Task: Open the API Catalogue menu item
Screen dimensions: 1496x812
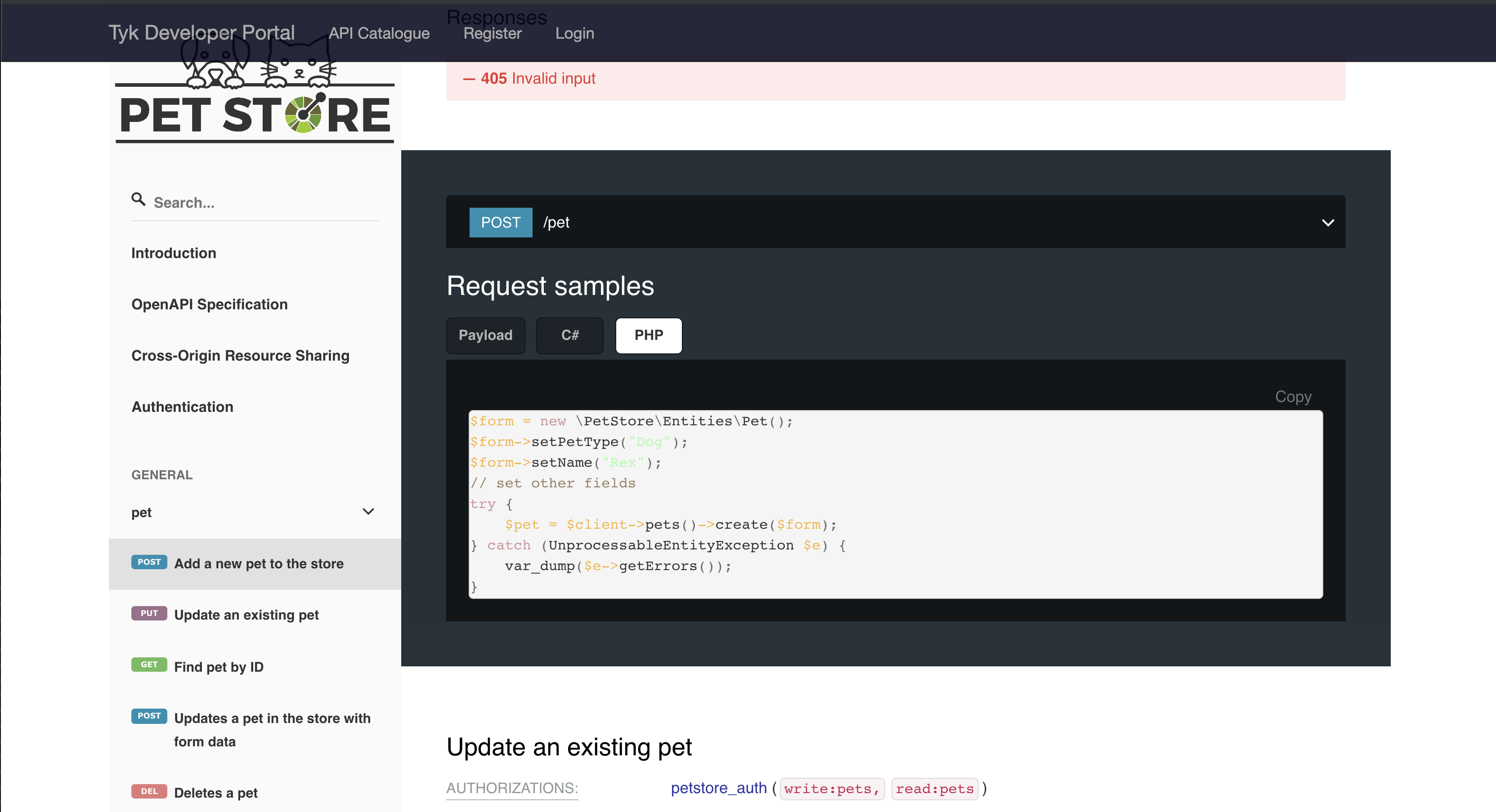Action: click(x=379, y=33)
